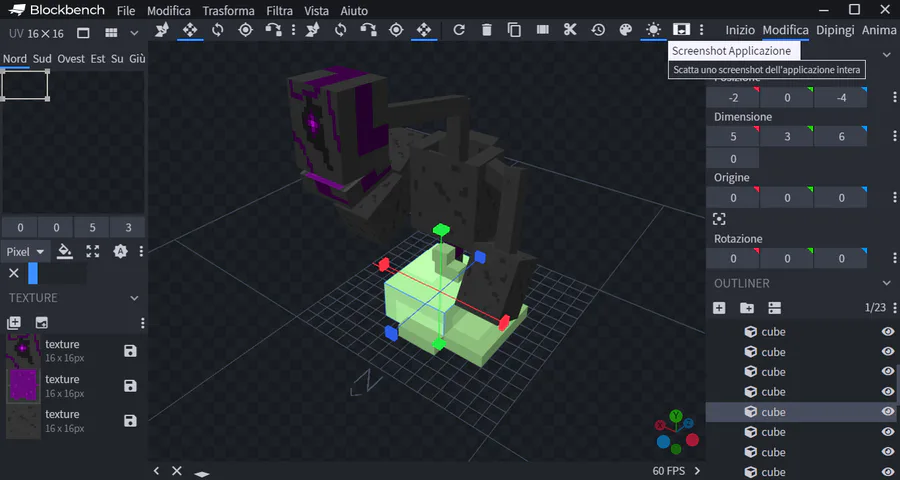Viewport: 900px width, 480px height.
Task: Open the three-dot menu beside the auto UV icon
Action: [x=141, y=251]
